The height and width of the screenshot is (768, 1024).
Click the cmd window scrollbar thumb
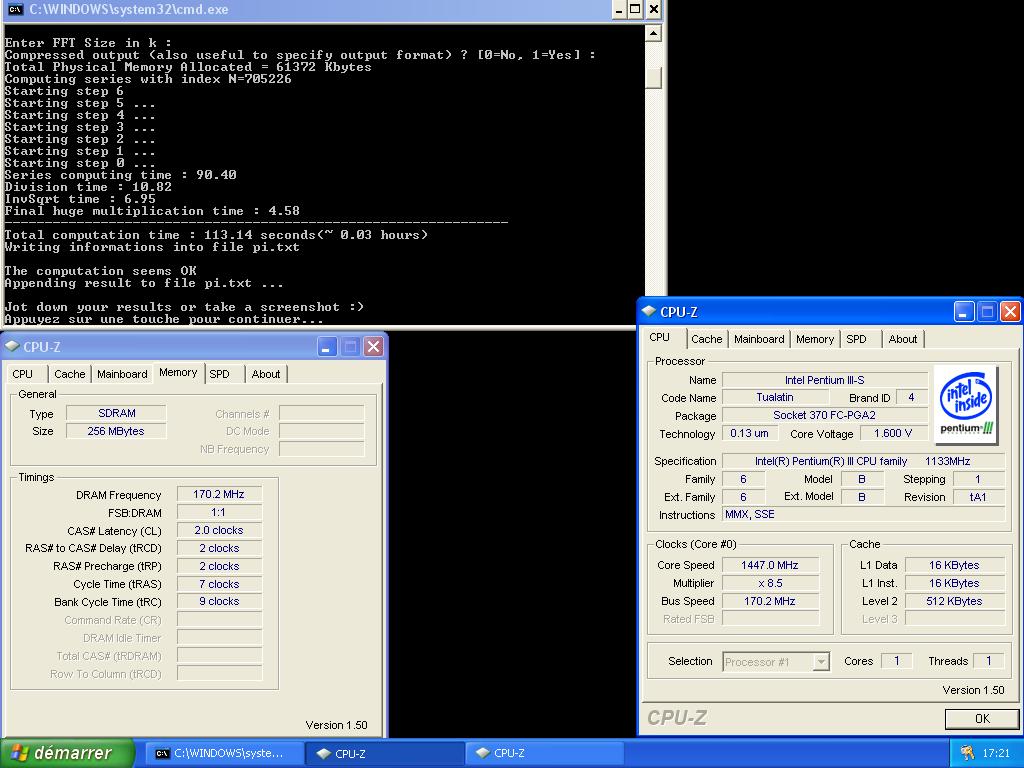point(653,77)
